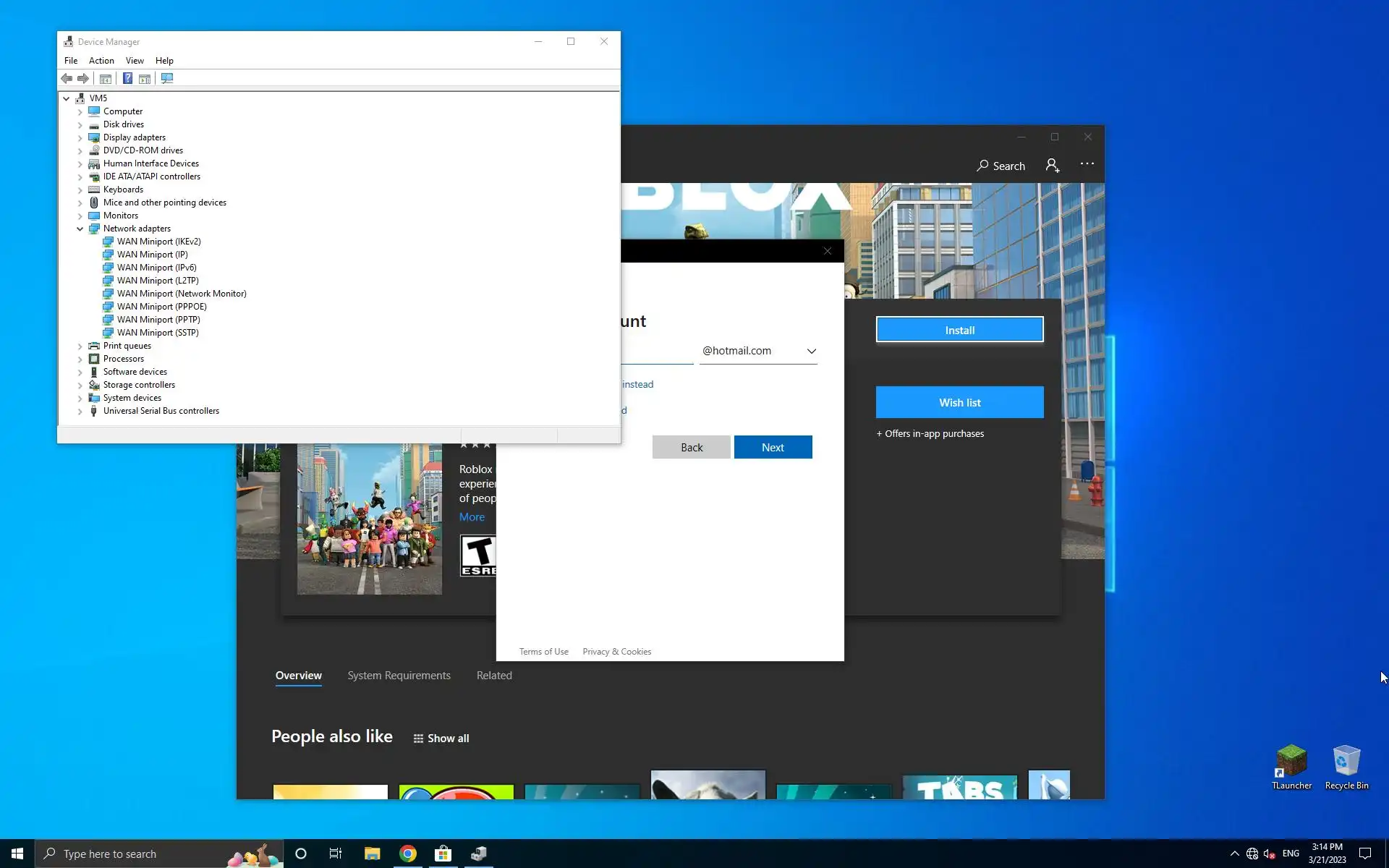Open the Action menu in Device Manager
Screen dimensions: 1389x868
[x=101, y=61]
